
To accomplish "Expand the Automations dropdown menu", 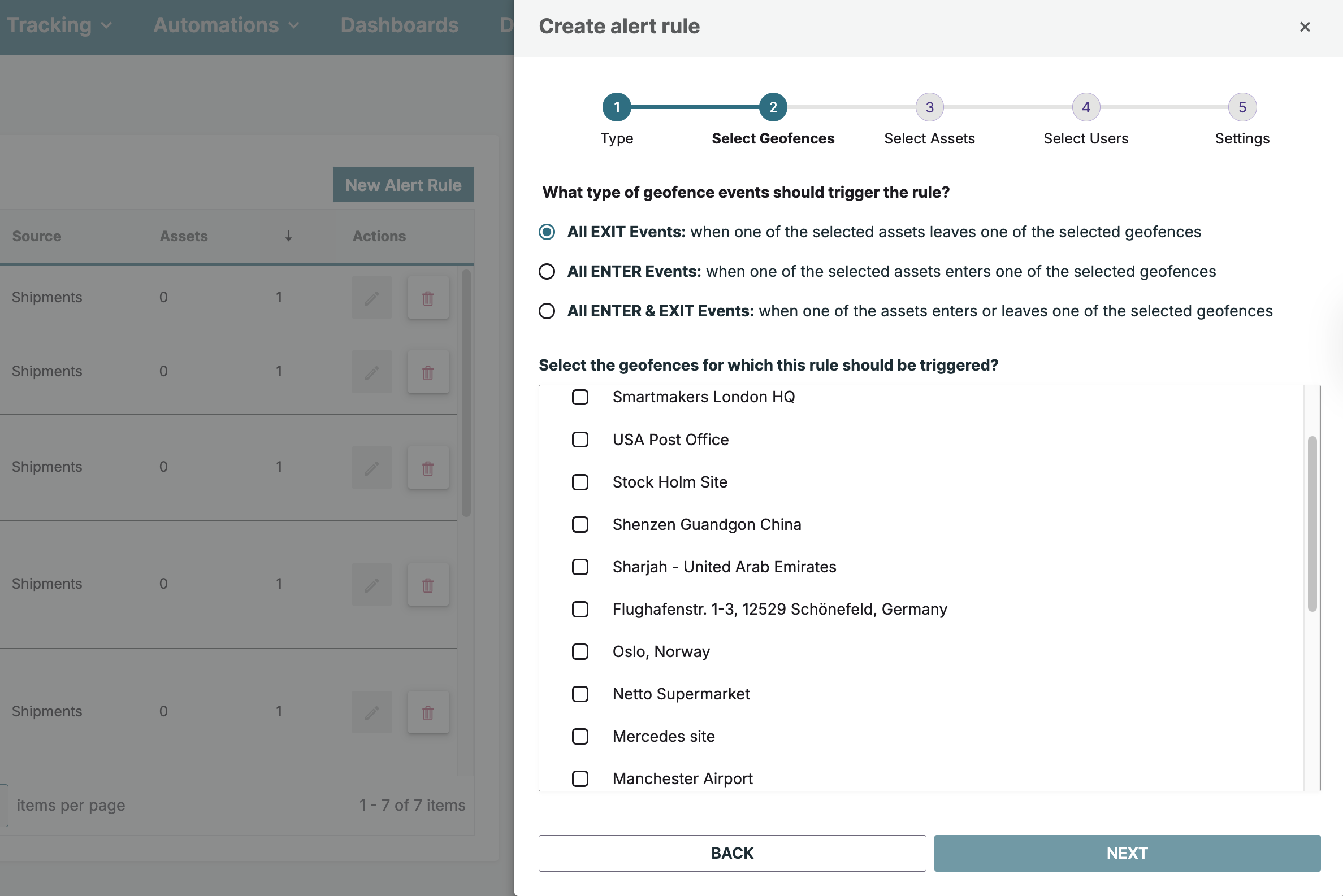I will coord(226,25).
